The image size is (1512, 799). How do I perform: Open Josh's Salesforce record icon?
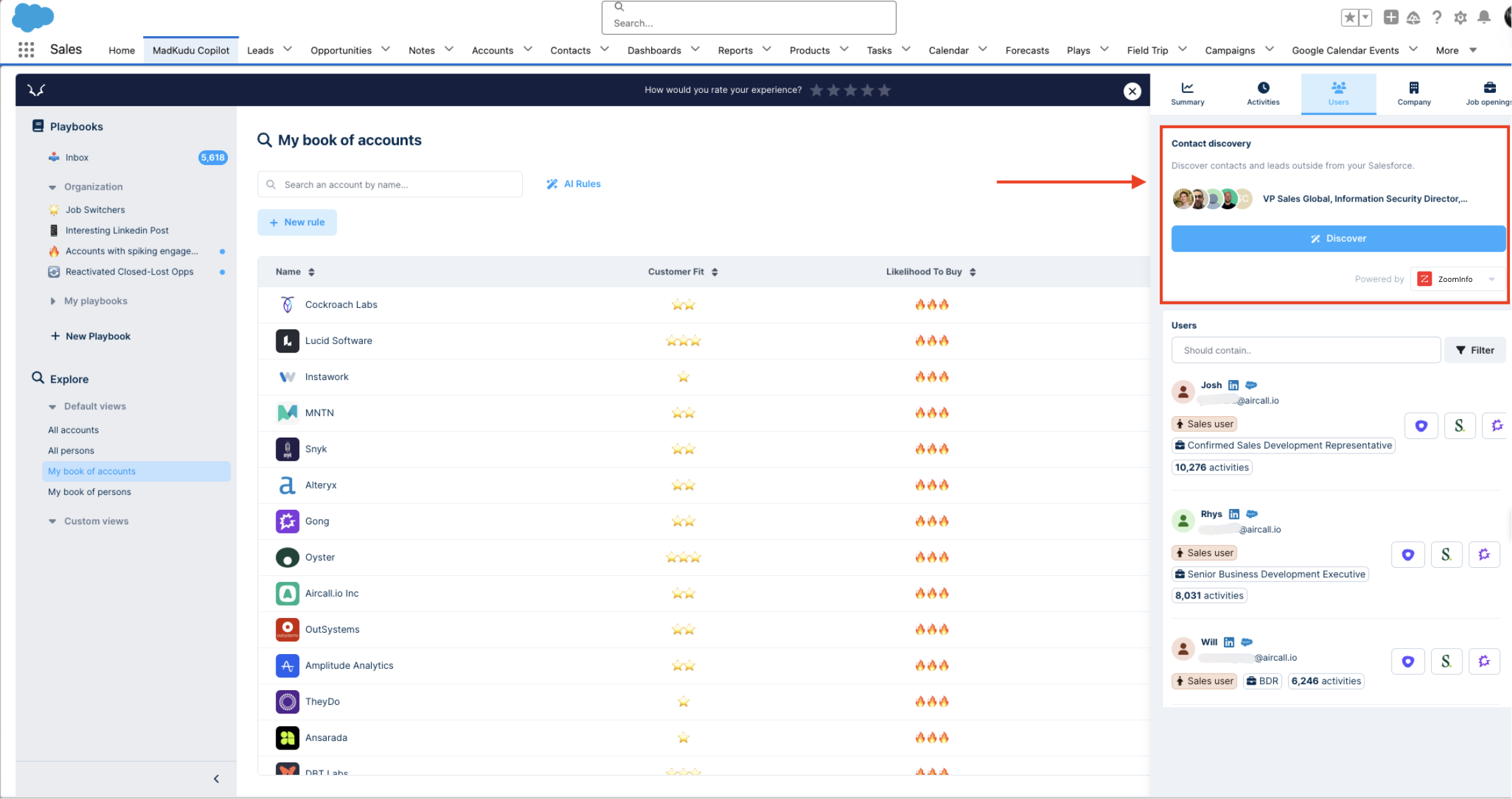click(x=1251, y=385)
